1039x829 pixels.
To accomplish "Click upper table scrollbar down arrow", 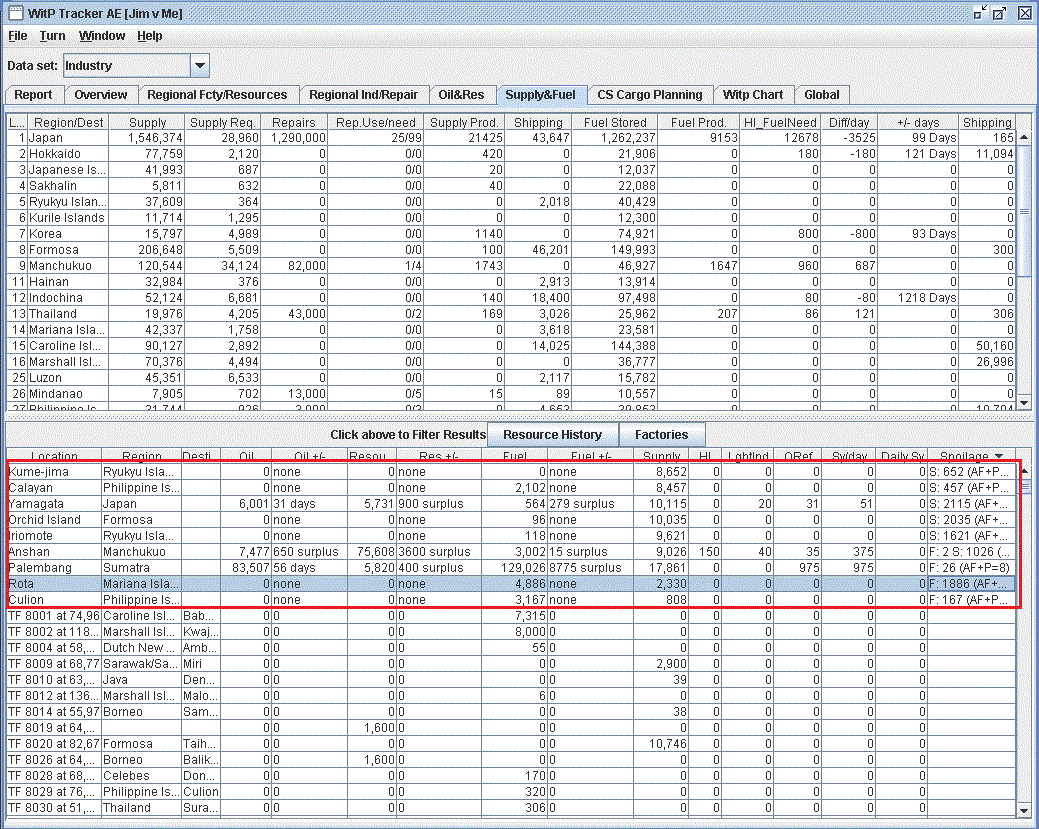I will [1024, 402].
